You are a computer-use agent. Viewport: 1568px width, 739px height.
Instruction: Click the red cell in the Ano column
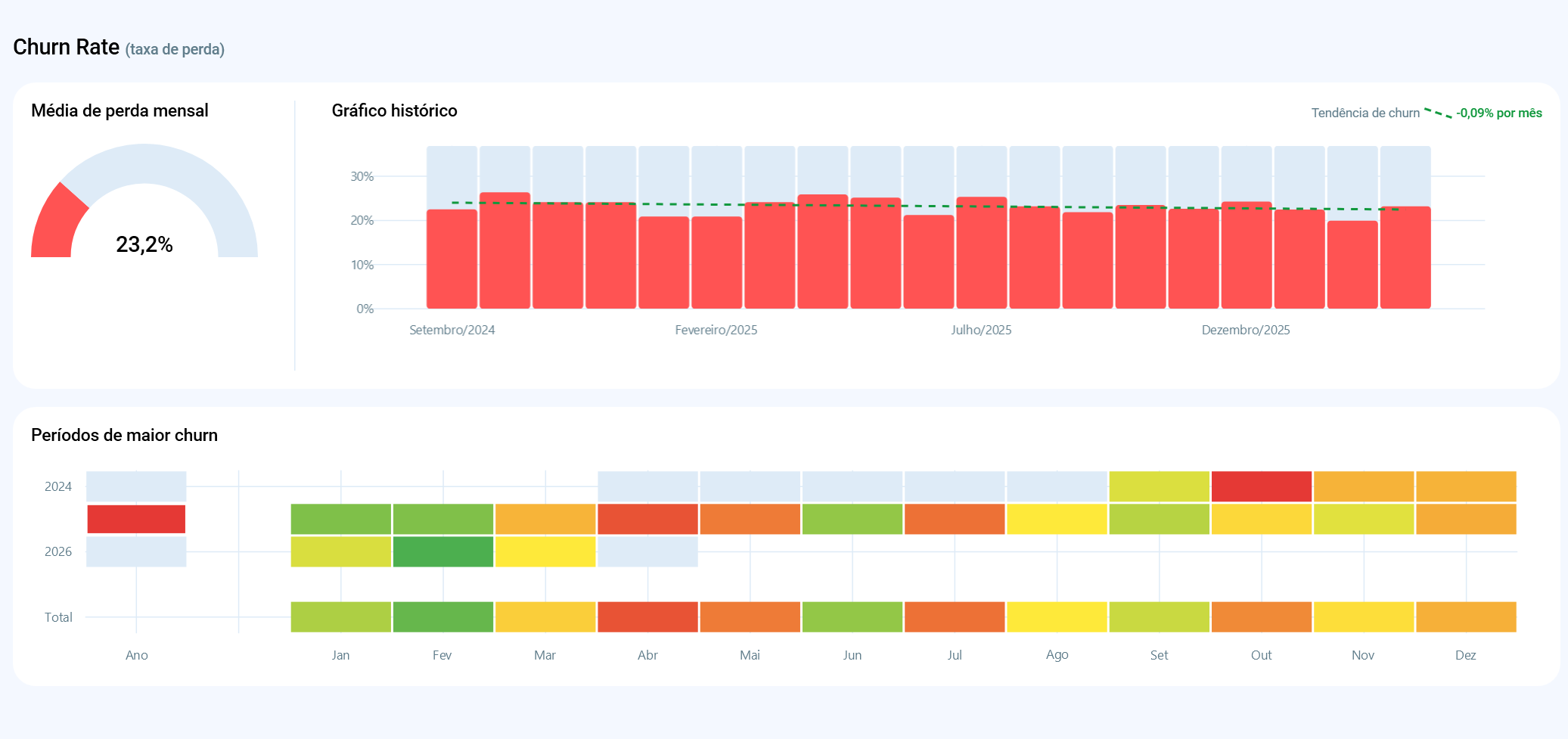136,519
